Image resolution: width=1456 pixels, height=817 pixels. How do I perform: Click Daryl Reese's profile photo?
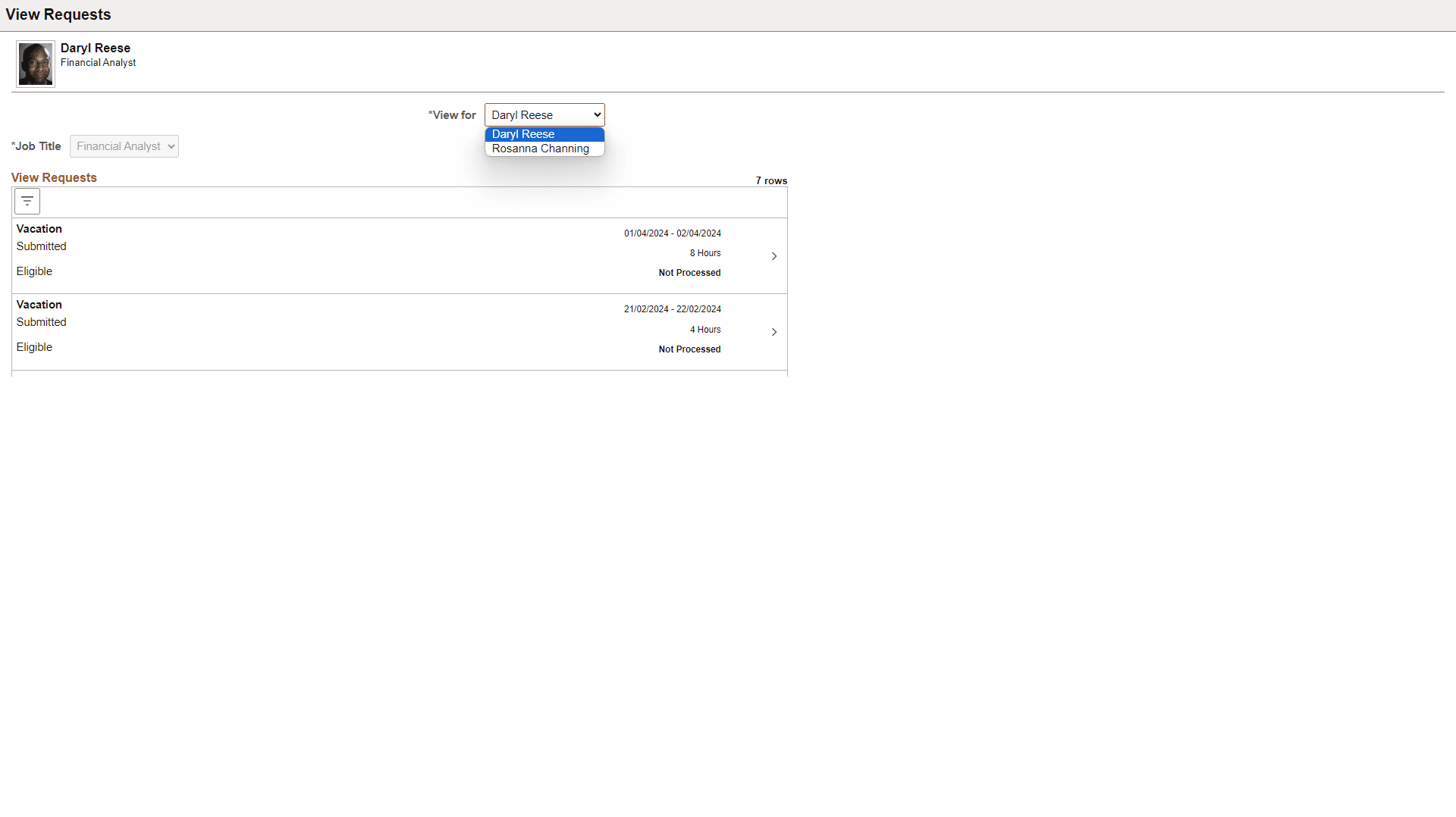pos(35,64)
